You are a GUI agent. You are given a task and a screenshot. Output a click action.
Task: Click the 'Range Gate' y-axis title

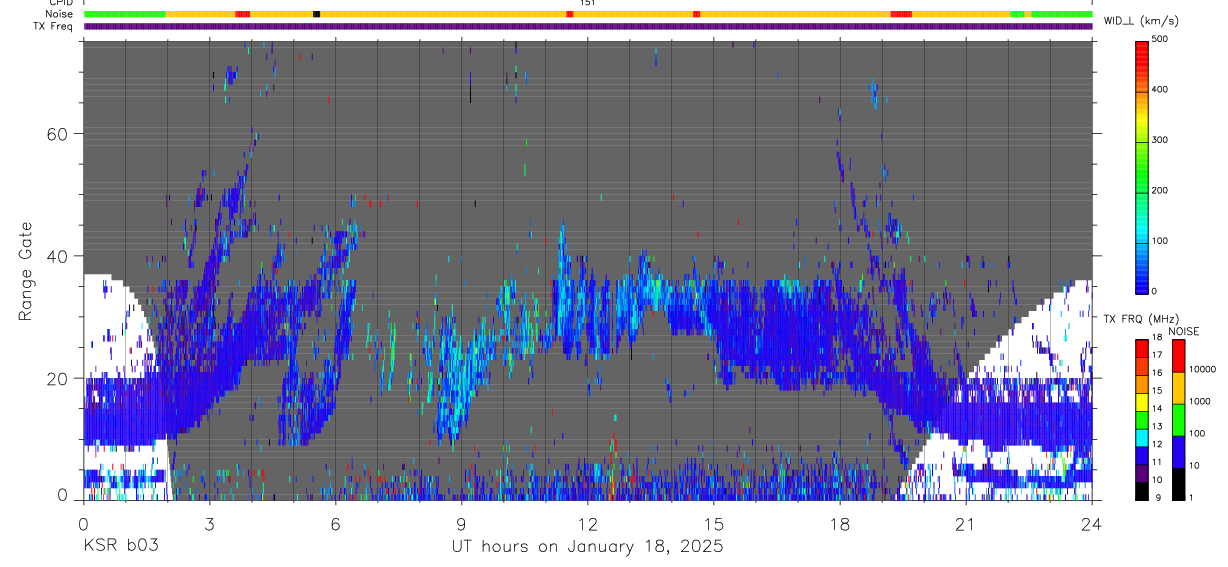[x=25, y=271]
